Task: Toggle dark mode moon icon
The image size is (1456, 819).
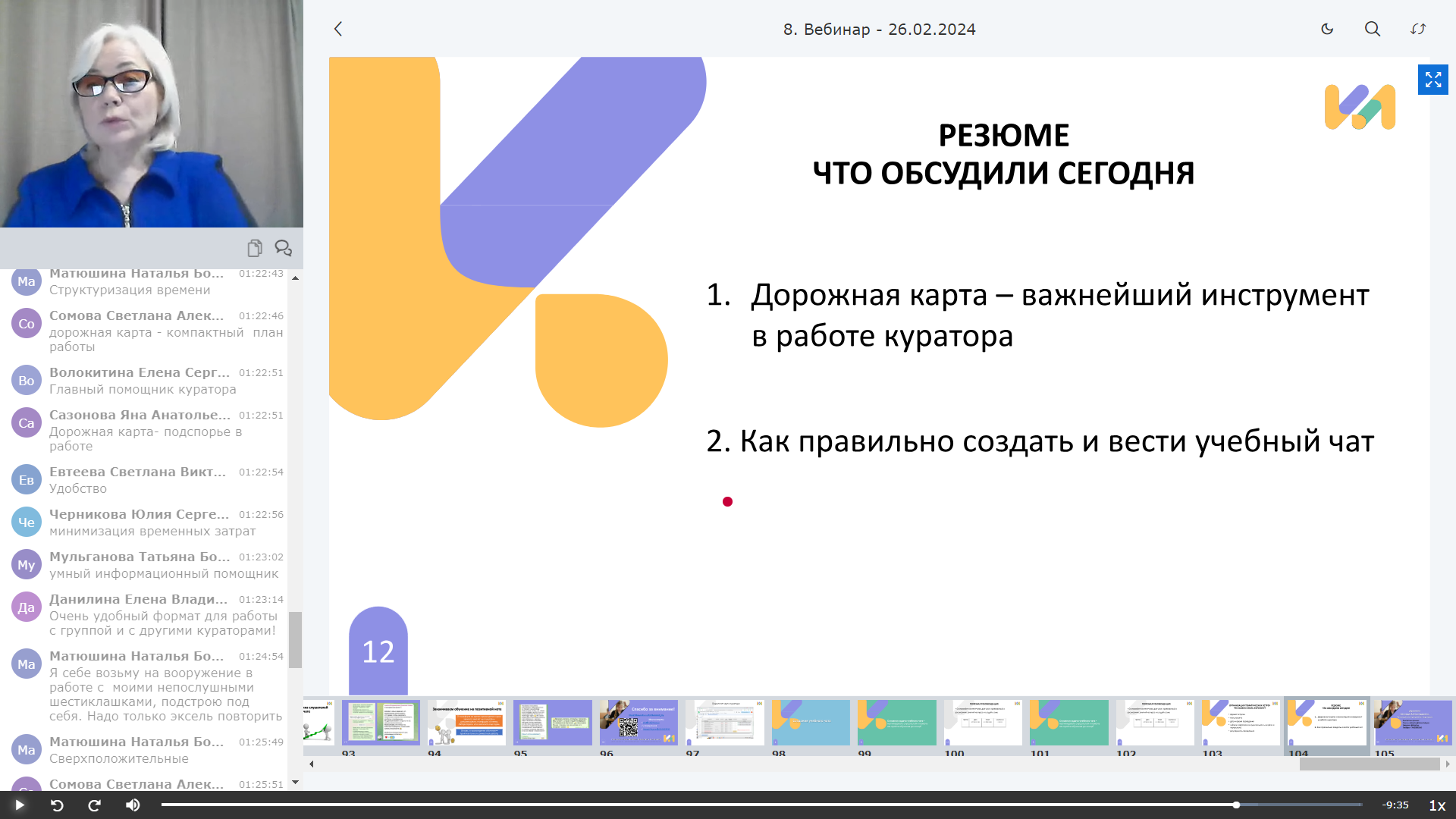Action: point(1327,29)
